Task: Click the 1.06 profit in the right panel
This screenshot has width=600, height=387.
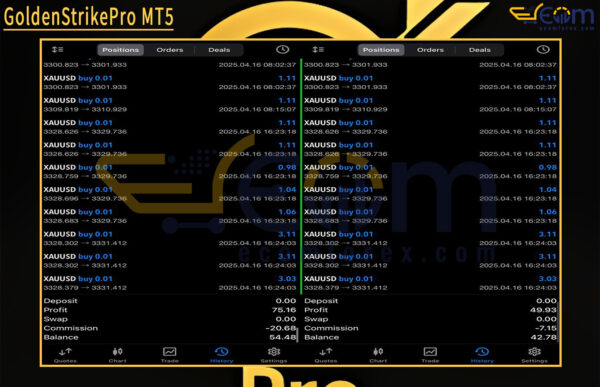Action: (548, 212)
